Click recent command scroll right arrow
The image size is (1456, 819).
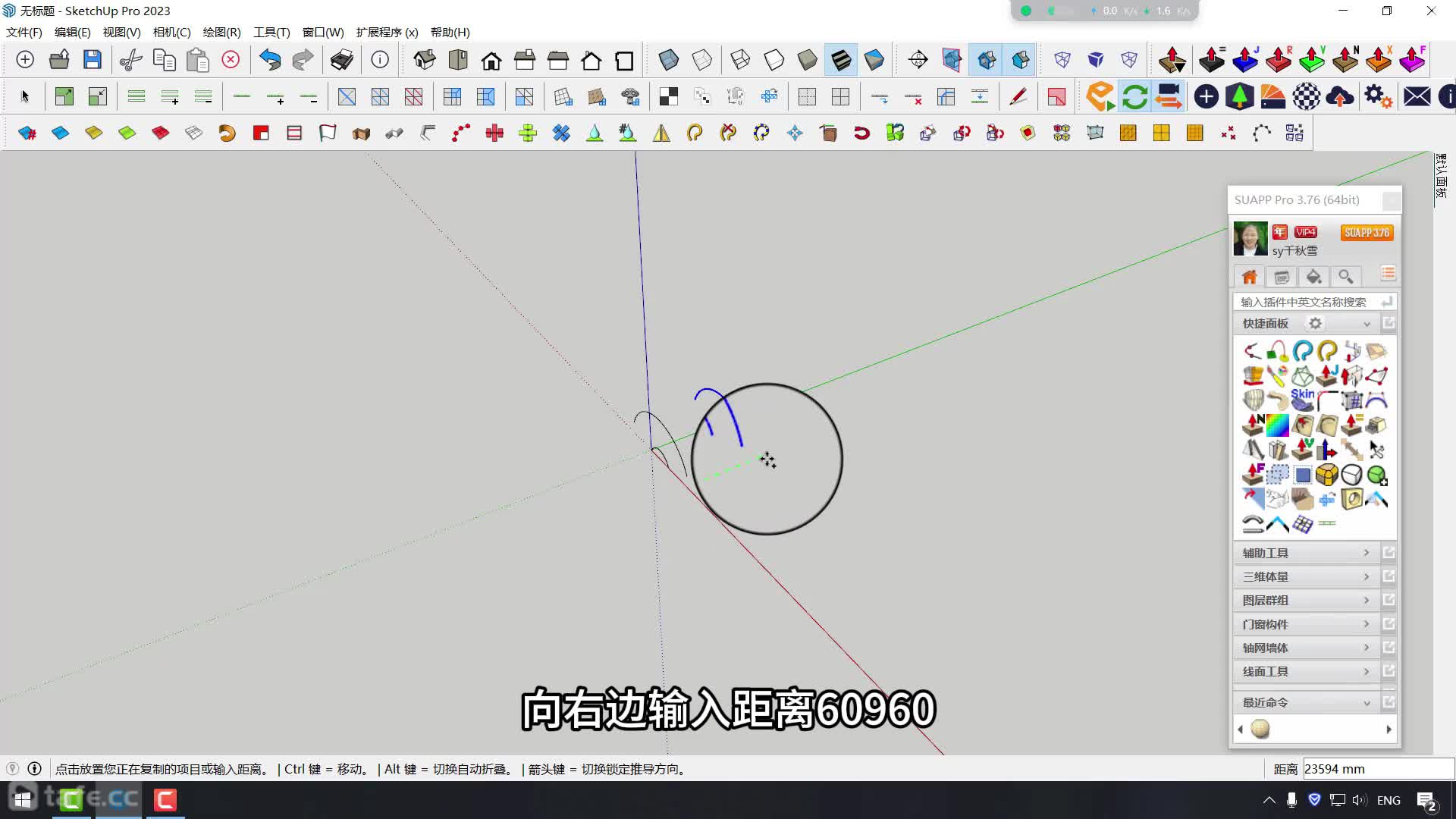click(1389, 730)
